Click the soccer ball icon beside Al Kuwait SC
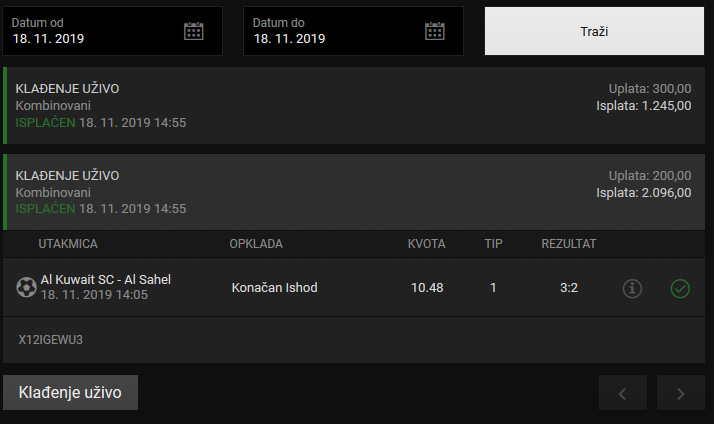Screen dimensions: 714x424 click(x=26, y=287)
